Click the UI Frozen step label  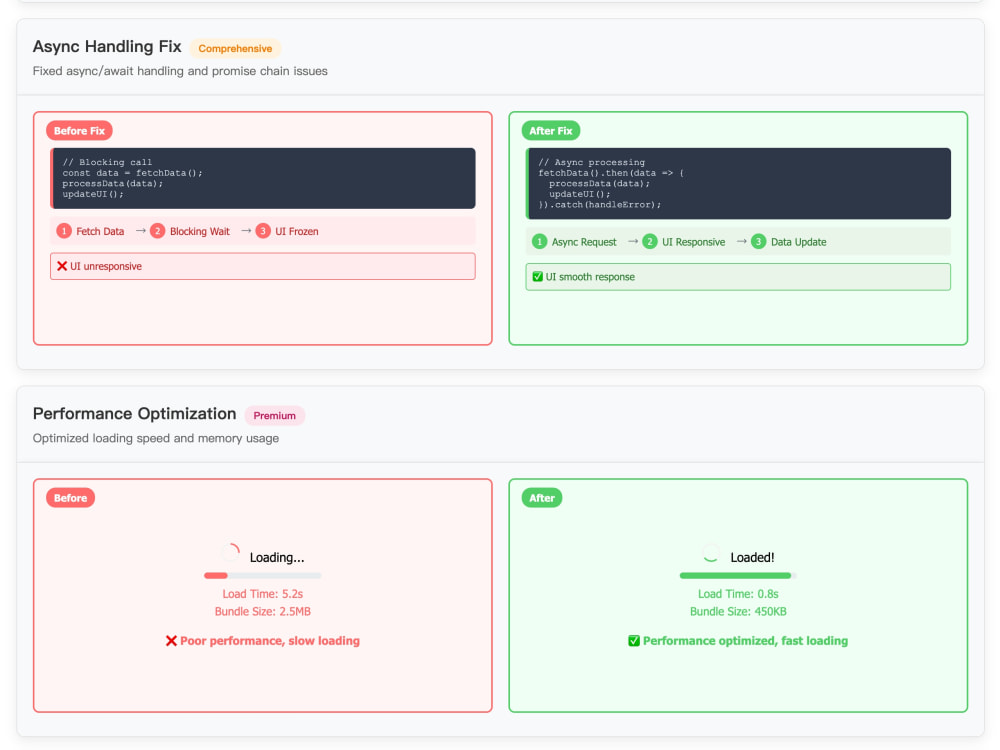[x=297, y=232]
